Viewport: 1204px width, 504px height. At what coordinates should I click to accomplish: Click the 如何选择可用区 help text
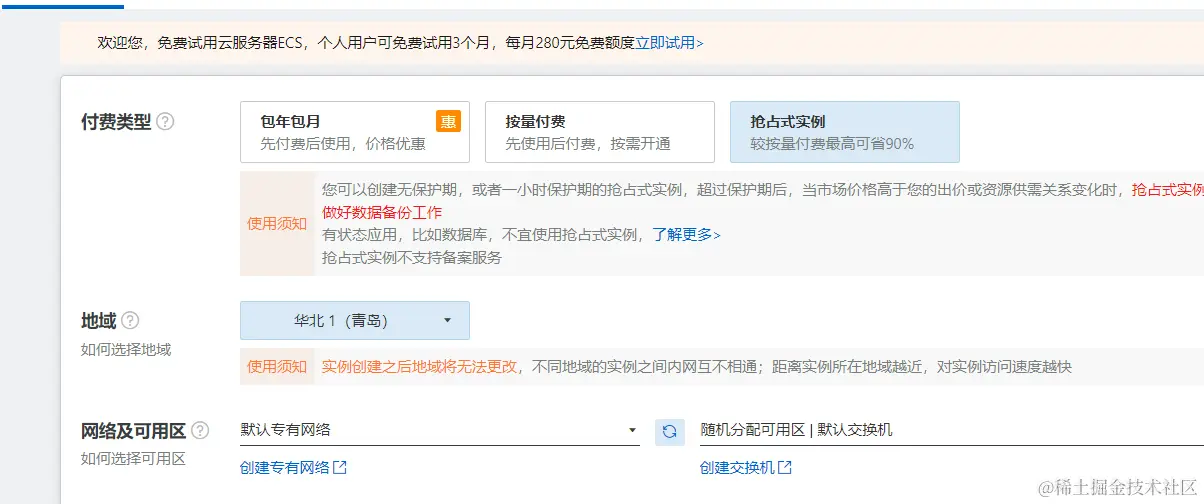(133, 458)
